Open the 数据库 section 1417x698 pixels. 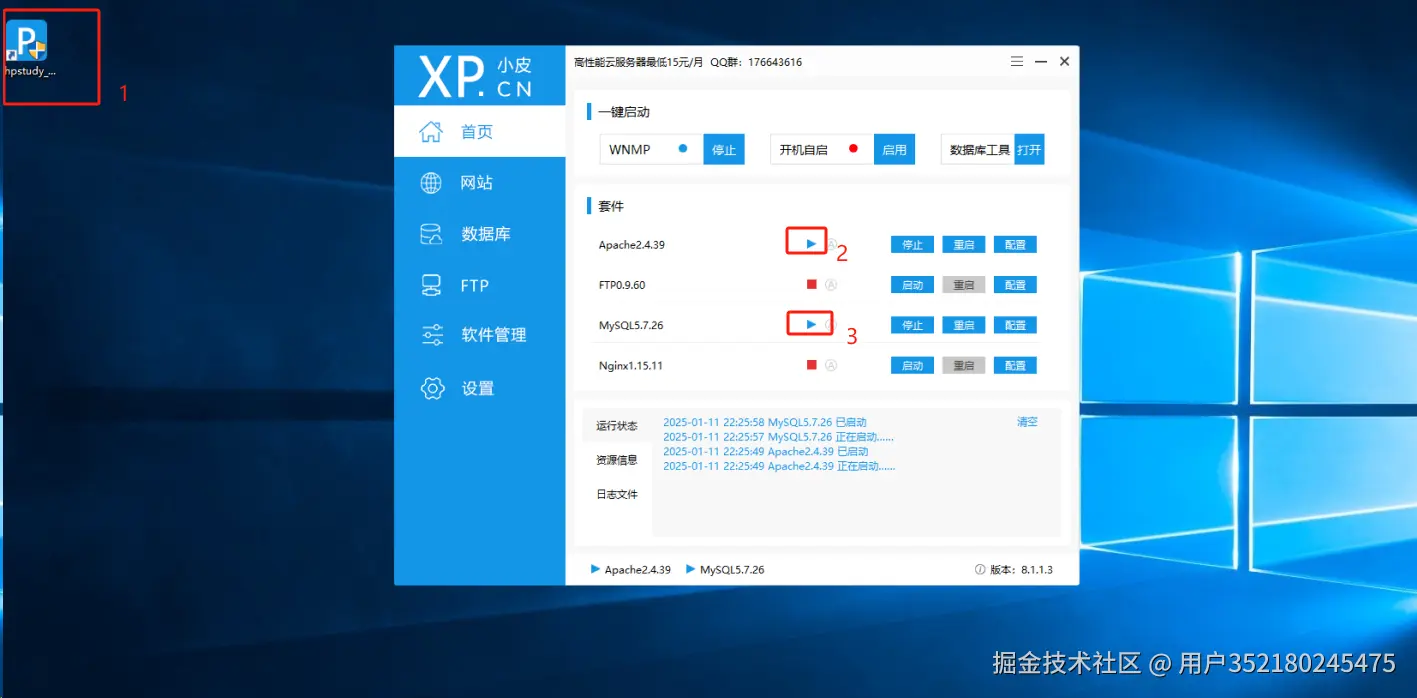point(479,234)
